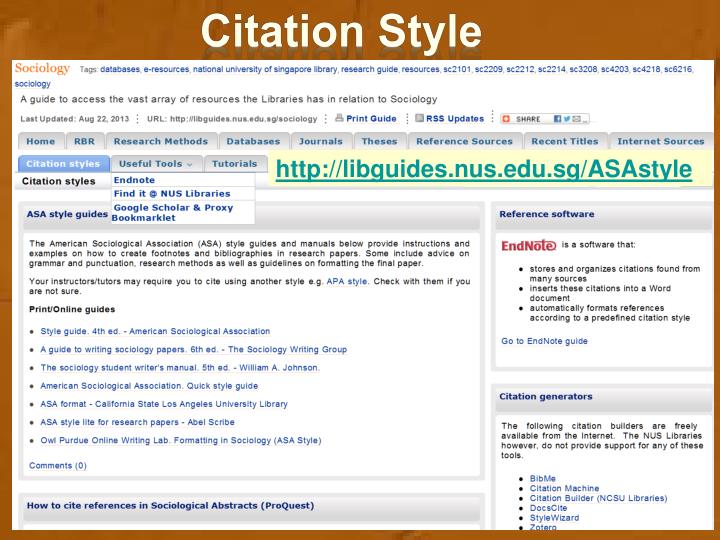Click the sc2212 tag
Screen dimensions: 720x540
[520, 69]
